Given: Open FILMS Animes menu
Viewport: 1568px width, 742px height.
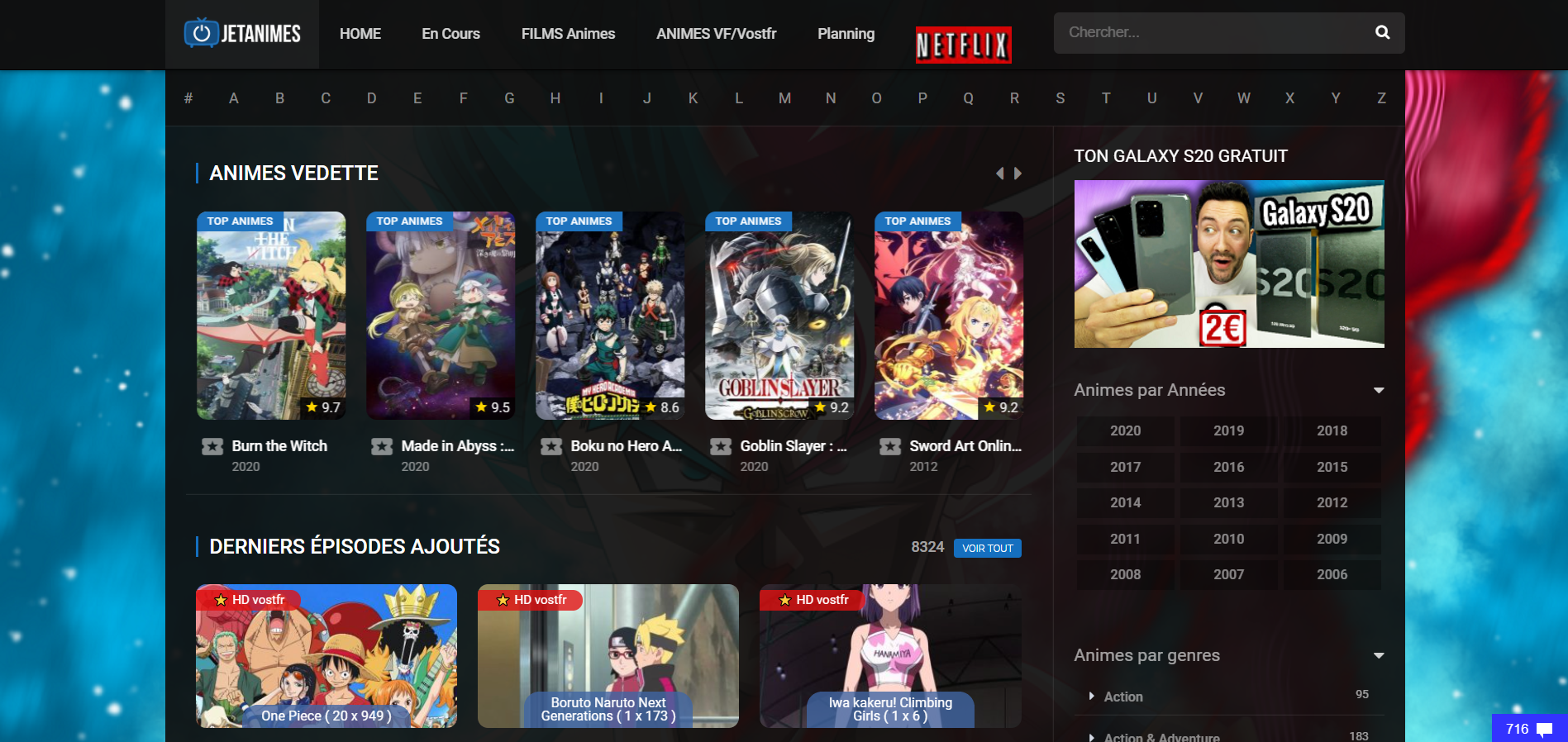Looking at the screenshot, I should tap(568, 34).
